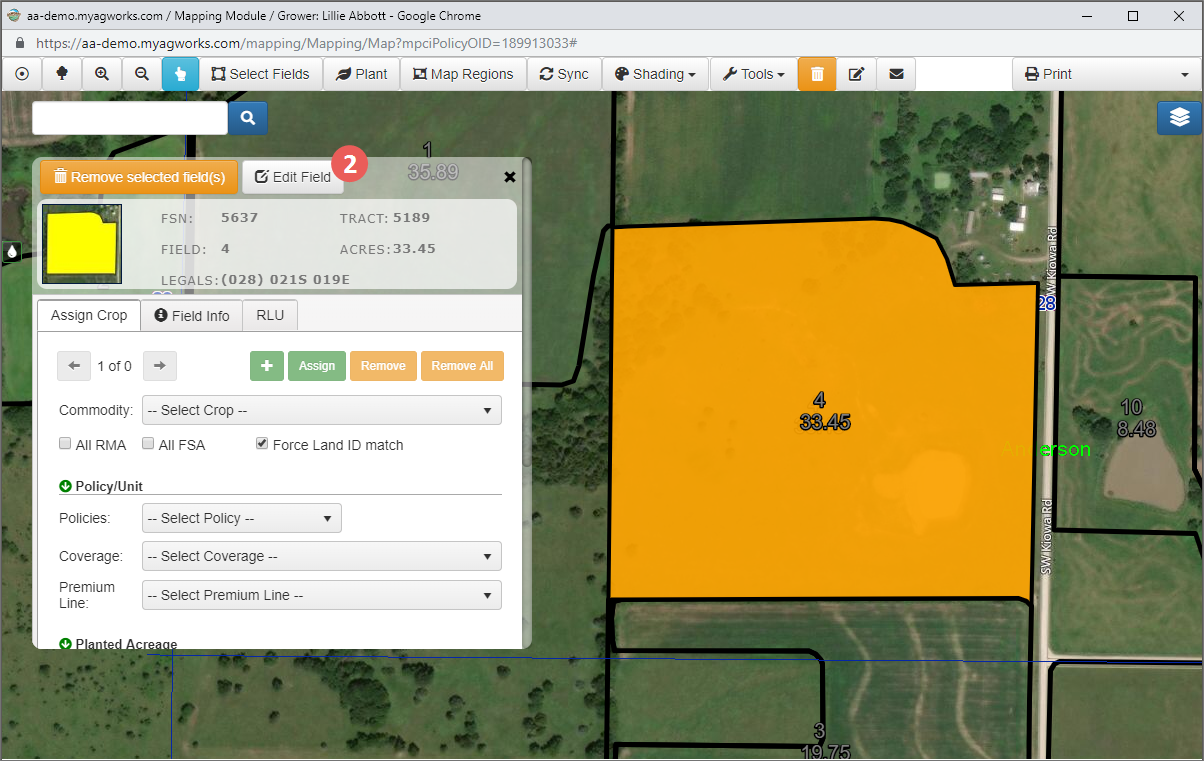Click the locate/target icon in toolbar
Image resolution: width=1204 pixels, height=761 pixels.
point(22,74)
